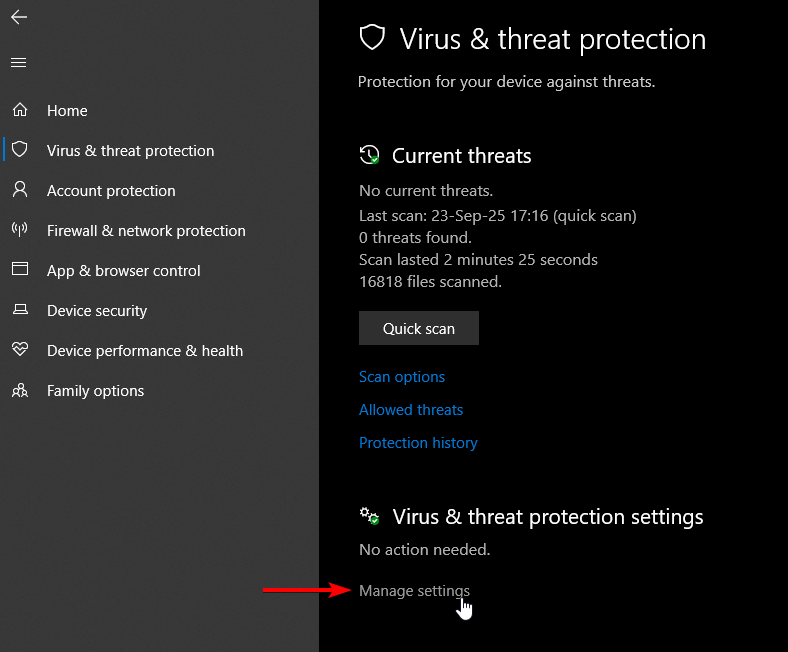
Task: Click the Manage settings link
Action: [414, 591]
